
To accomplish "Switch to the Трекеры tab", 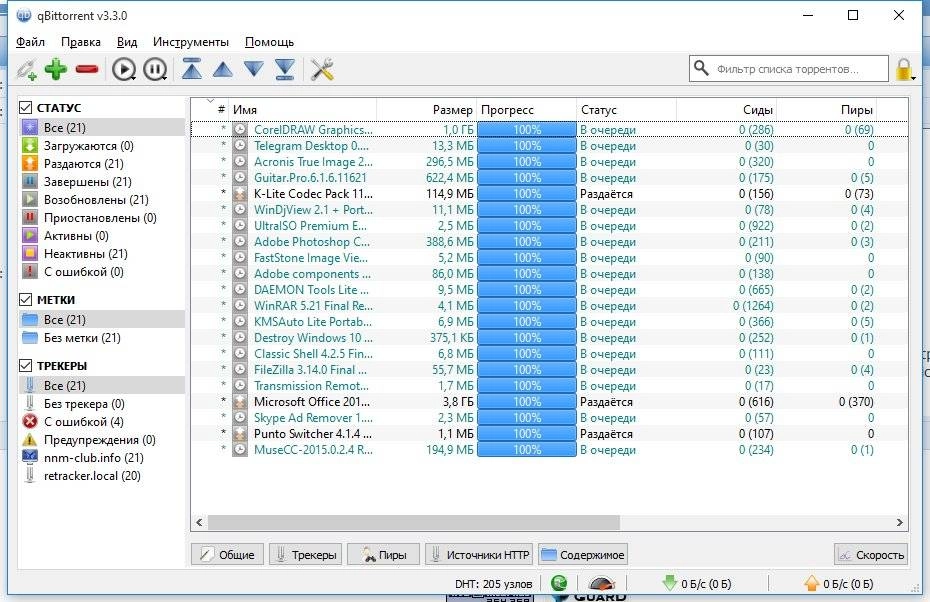I will coord(305,555).
